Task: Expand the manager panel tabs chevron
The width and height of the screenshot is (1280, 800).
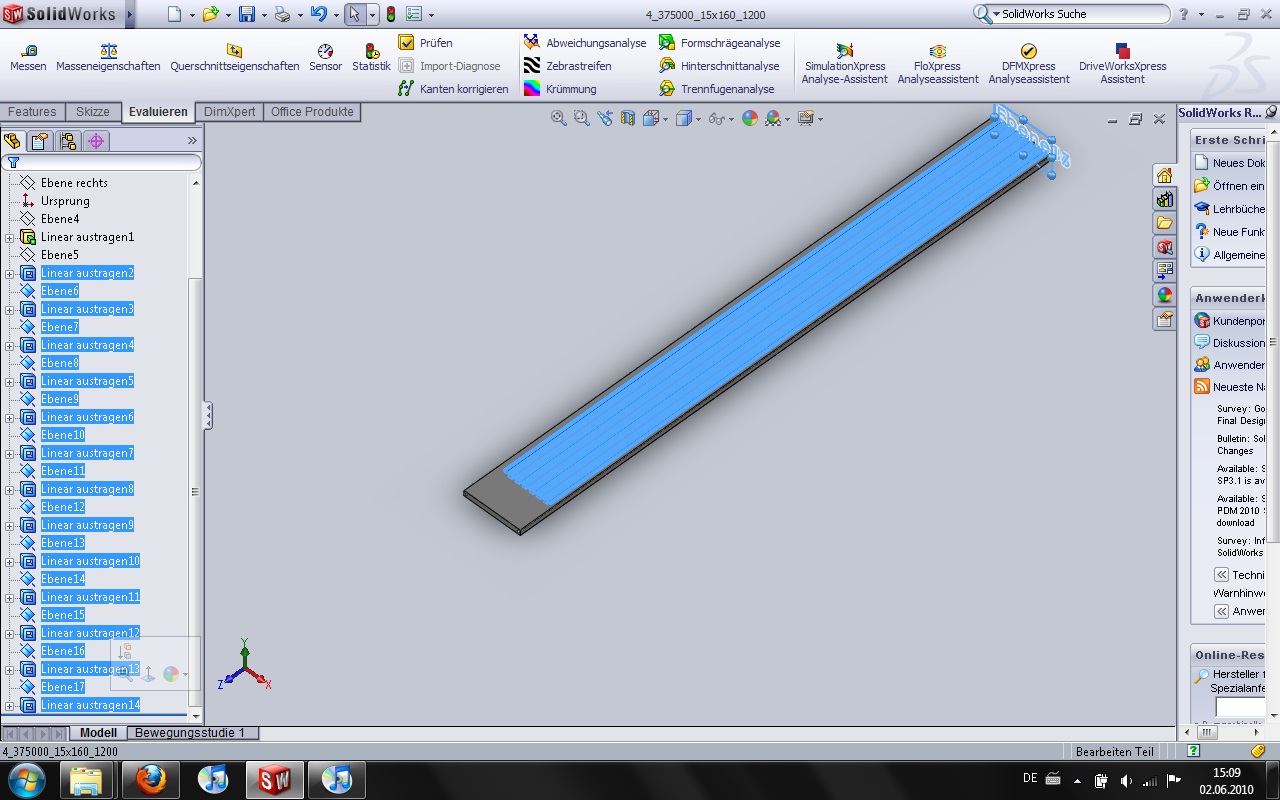Action: pos(192,141)
